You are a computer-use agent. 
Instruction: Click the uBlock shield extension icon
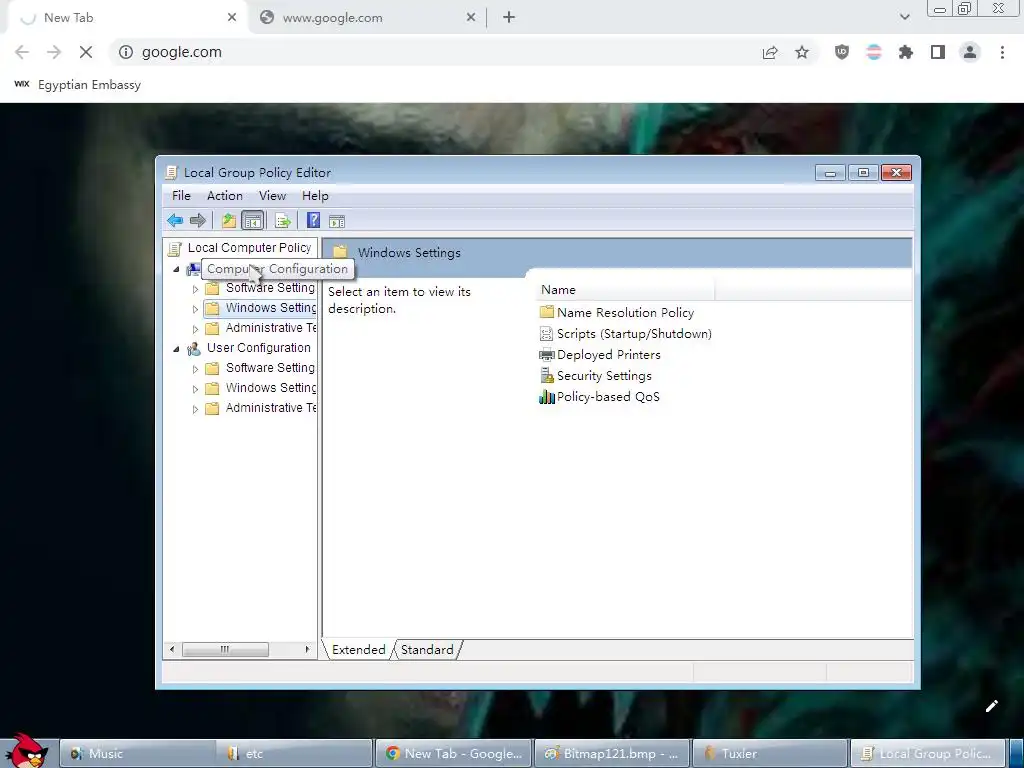(842, 52)
